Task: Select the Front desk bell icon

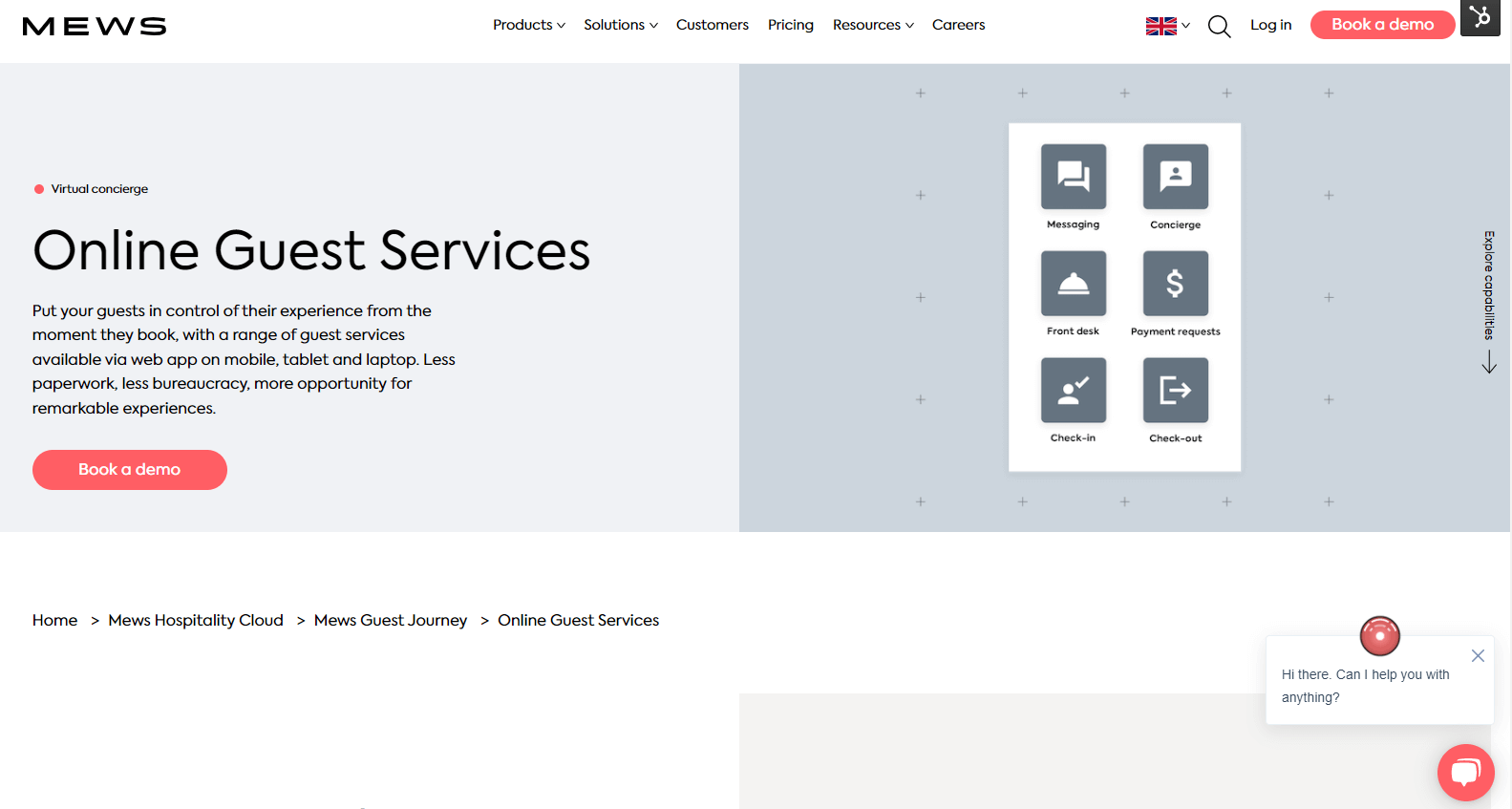Action: (1073, 284)
